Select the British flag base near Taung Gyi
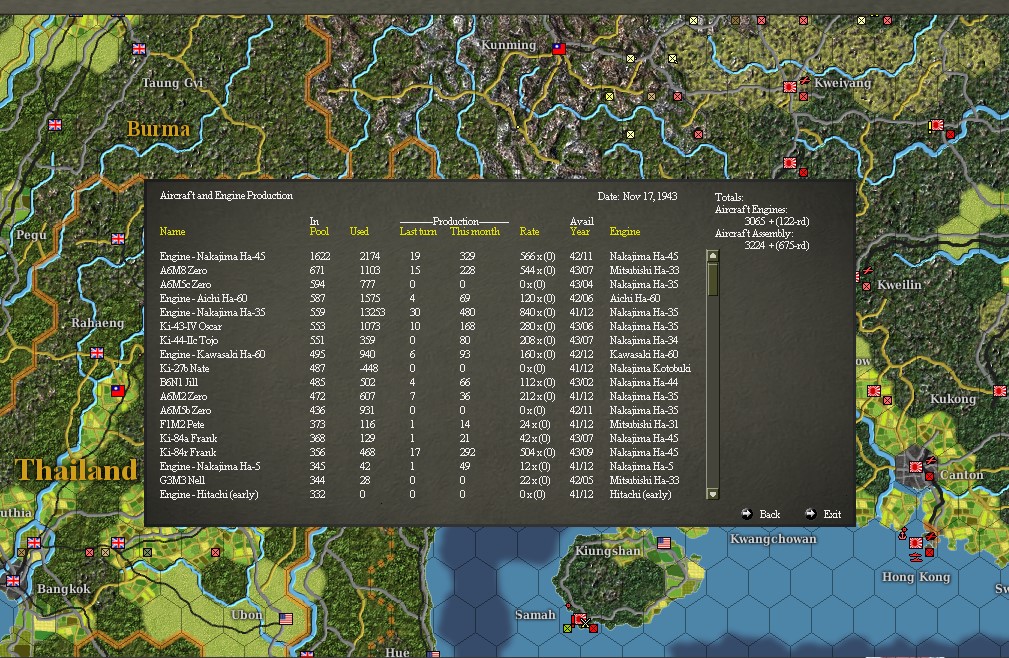Screen dimensions: 1009x658 (139, 49)
